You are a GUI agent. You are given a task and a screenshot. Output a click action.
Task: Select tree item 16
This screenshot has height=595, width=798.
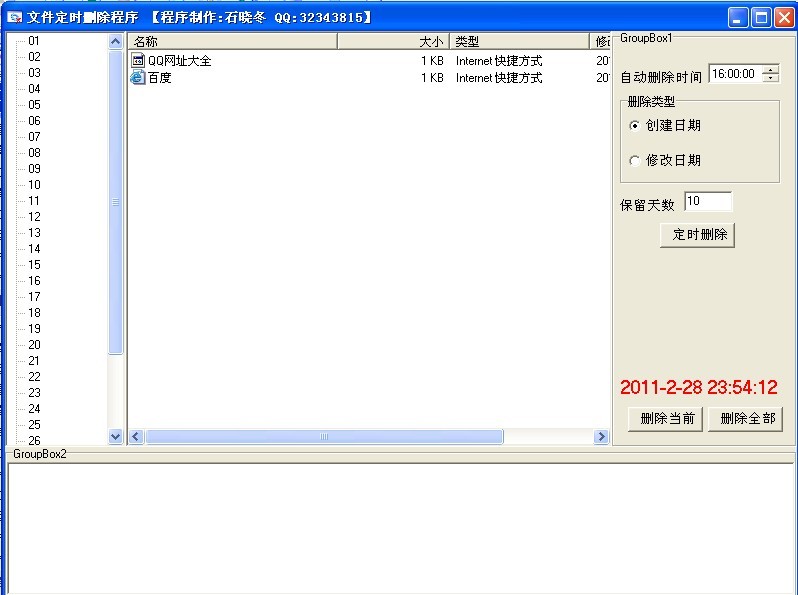point(34,280)
